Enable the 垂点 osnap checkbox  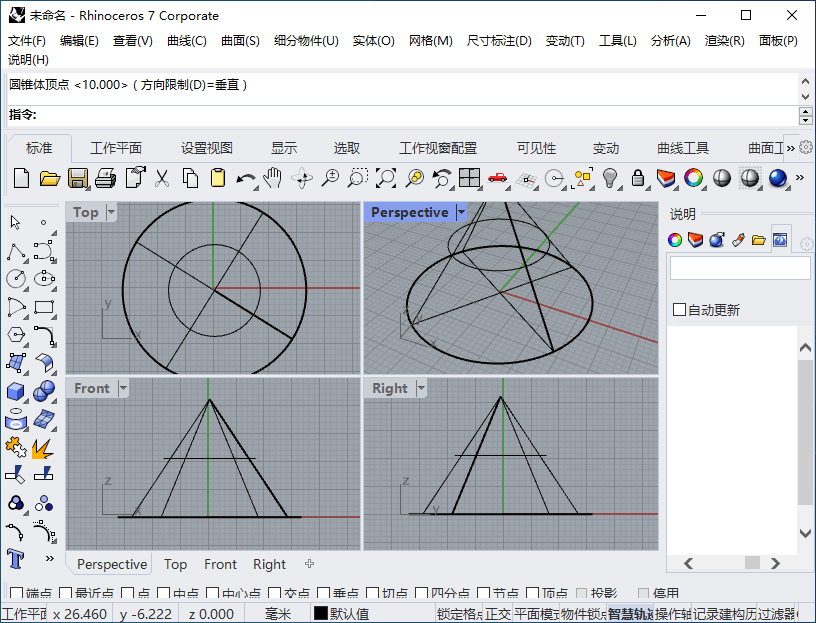[323, 594]
